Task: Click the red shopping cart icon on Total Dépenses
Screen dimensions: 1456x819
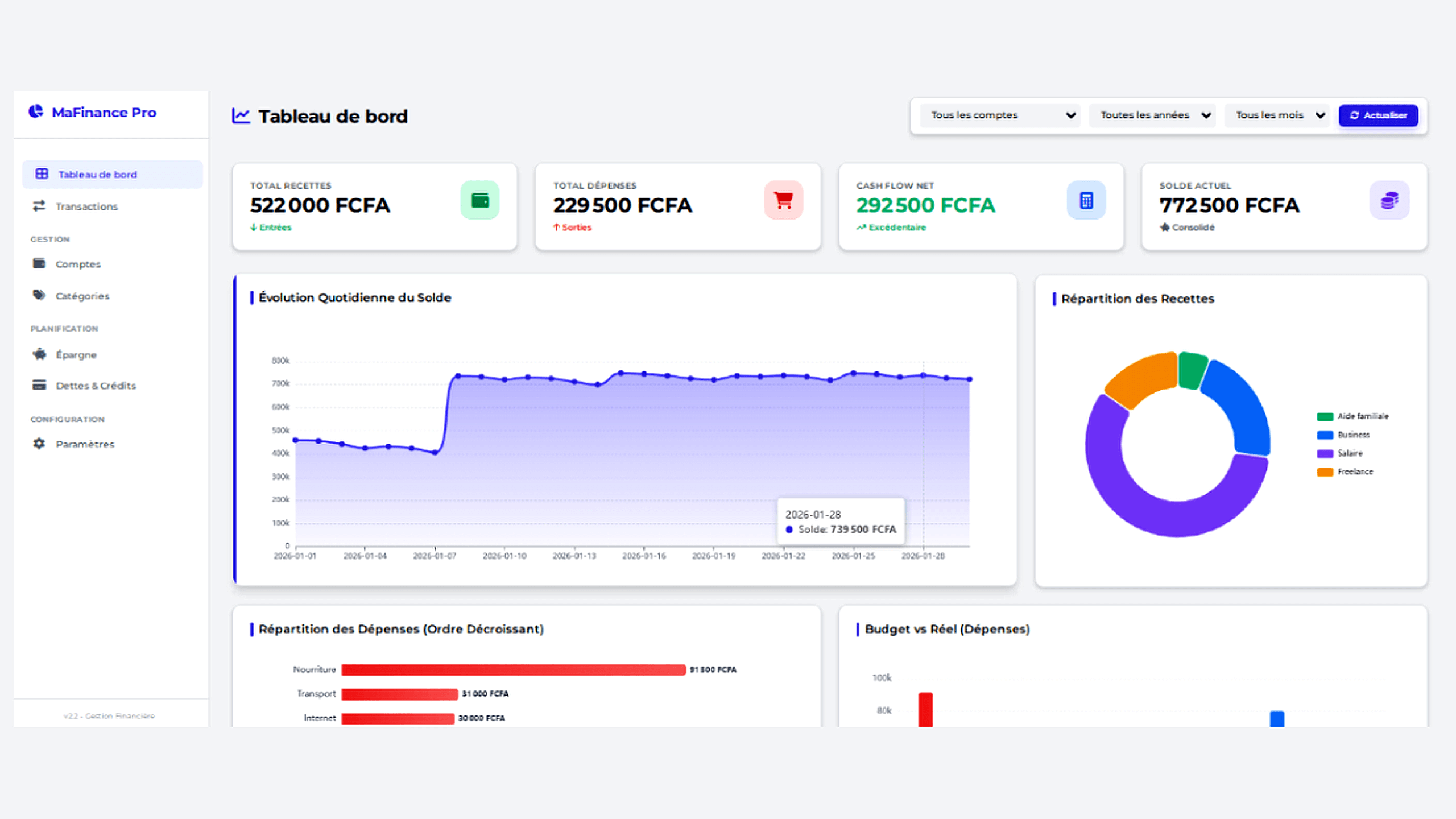Action: (x=784, y=200)
